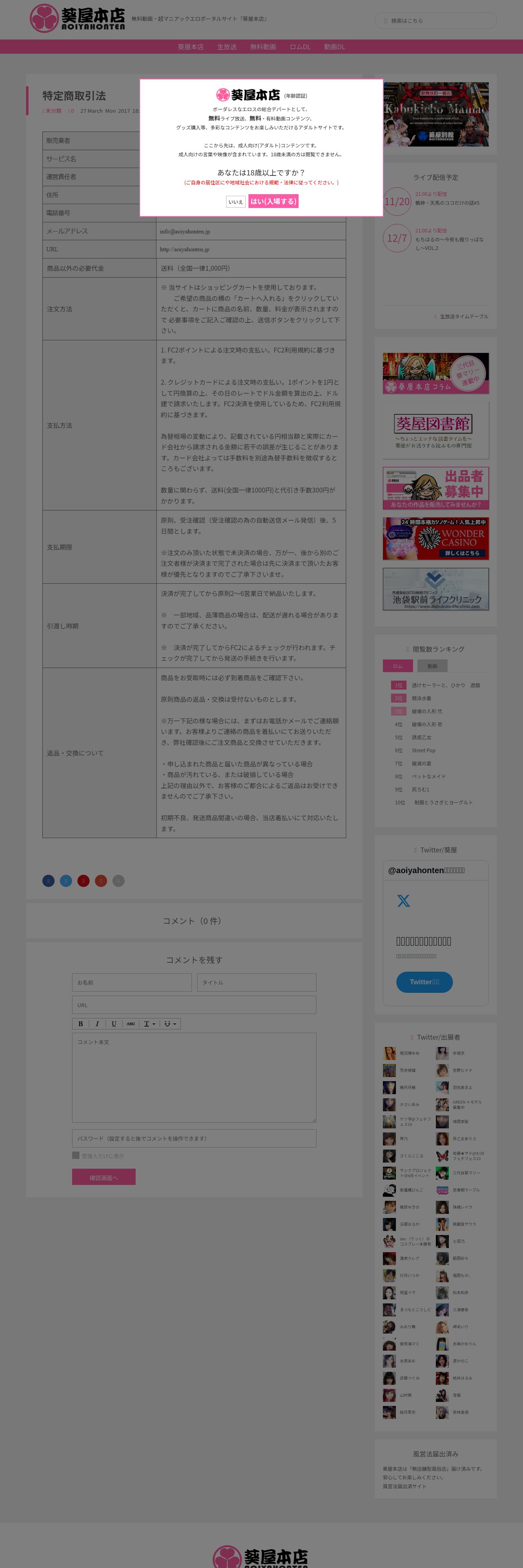
Task: Click the http://aoiyahonten.jp URL link
Action: click(185, 250)
